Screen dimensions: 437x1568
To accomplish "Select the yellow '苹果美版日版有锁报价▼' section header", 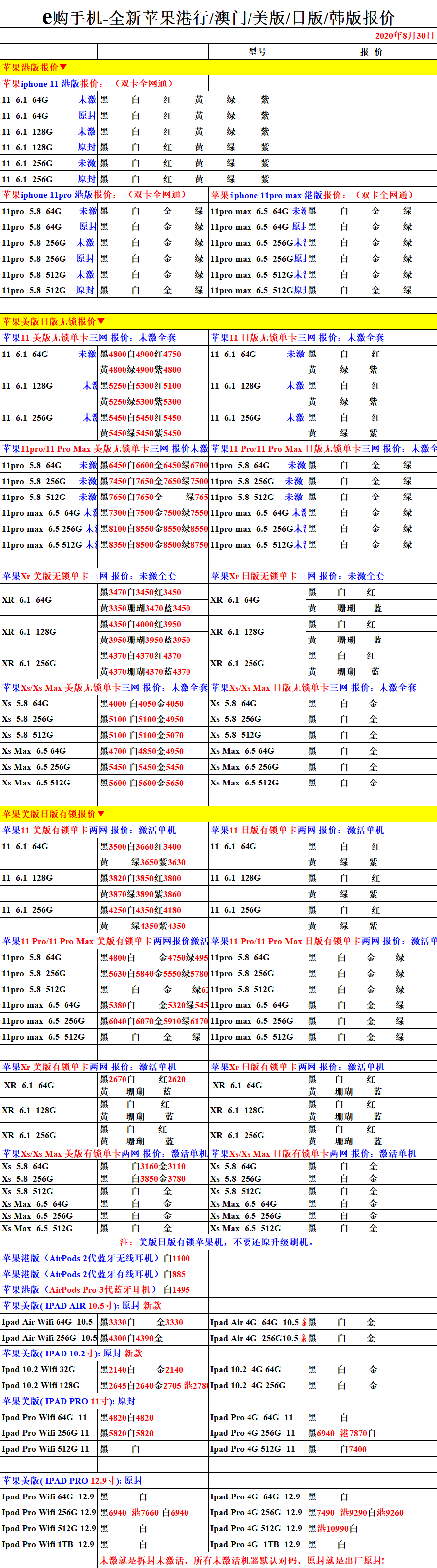I will 218,814.
